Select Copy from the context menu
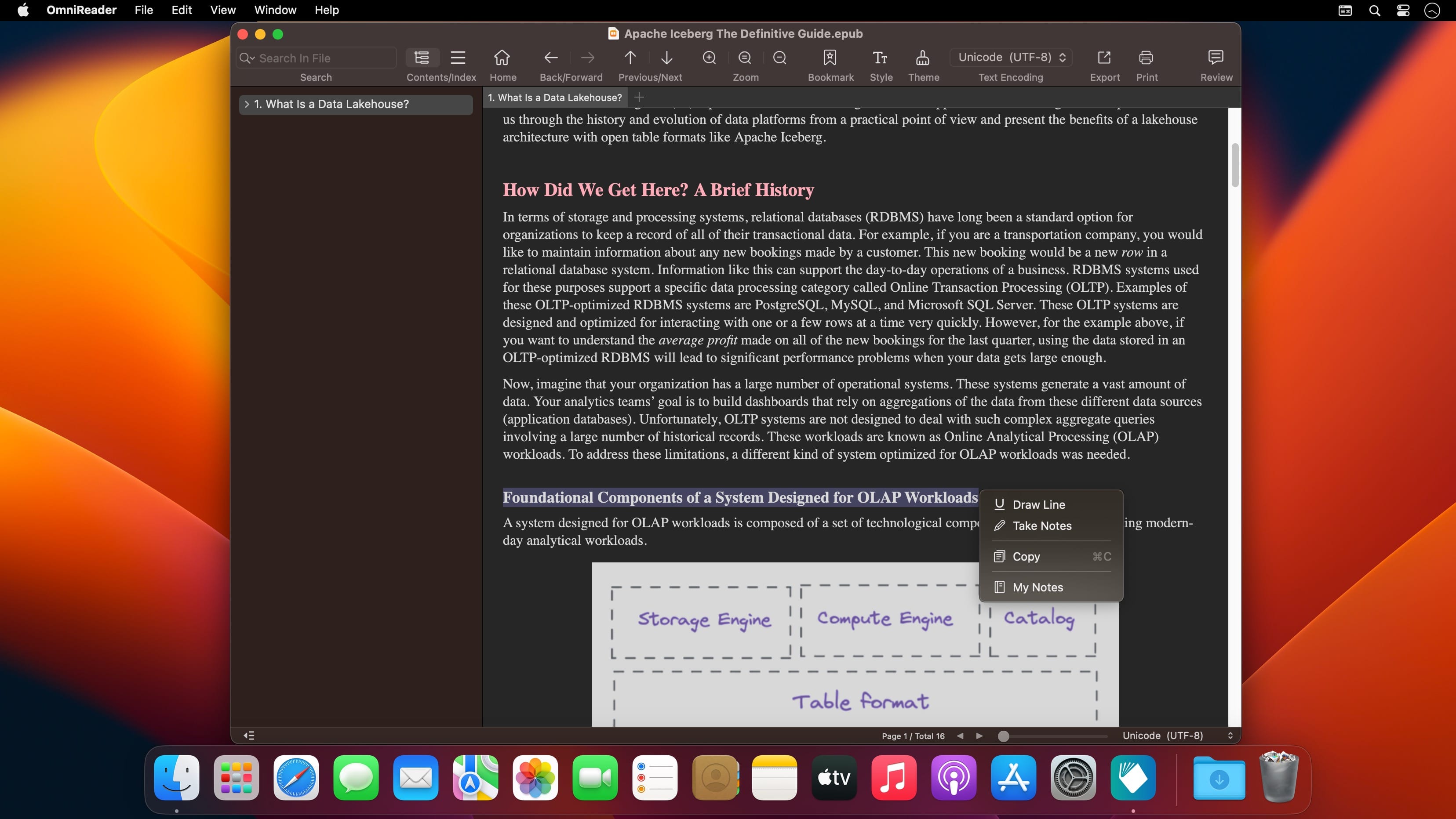 1025,556
